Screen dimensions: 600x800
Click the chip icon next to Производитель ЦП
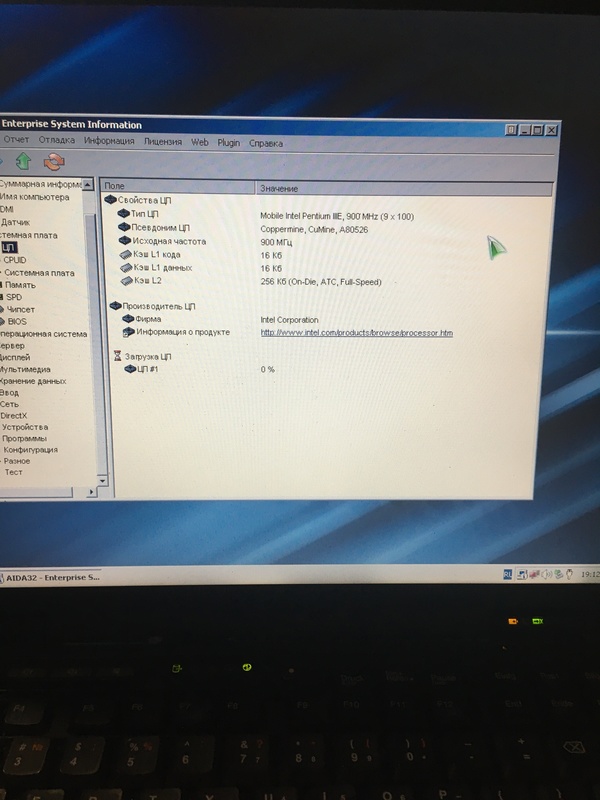116,306
